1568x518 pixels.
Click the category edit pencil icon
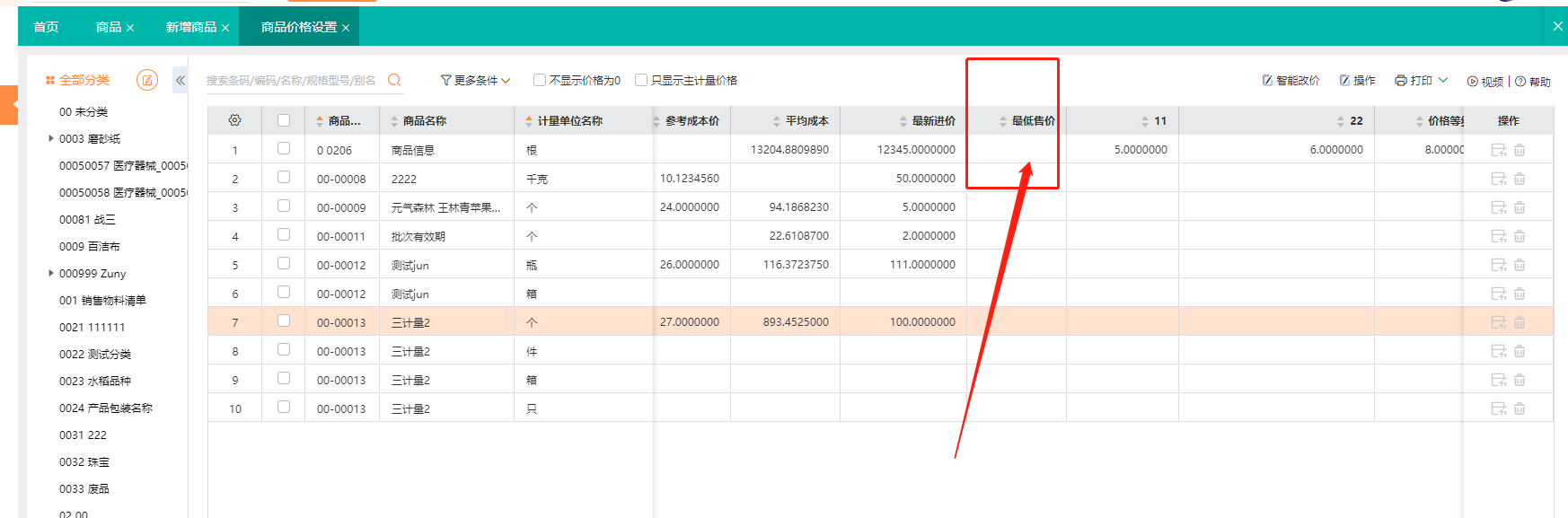[147, 81]
